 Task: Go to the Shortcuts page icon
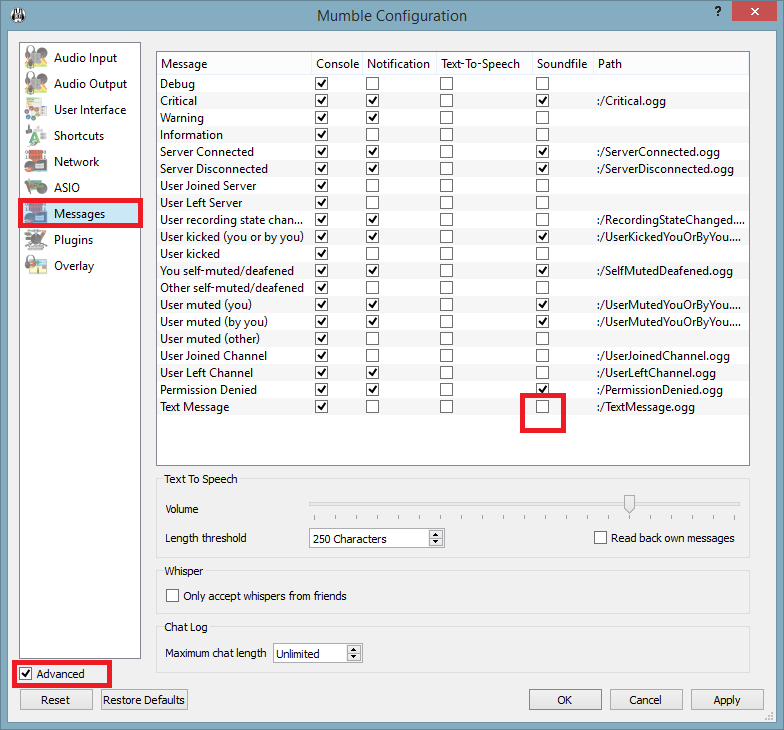(36, 135)
